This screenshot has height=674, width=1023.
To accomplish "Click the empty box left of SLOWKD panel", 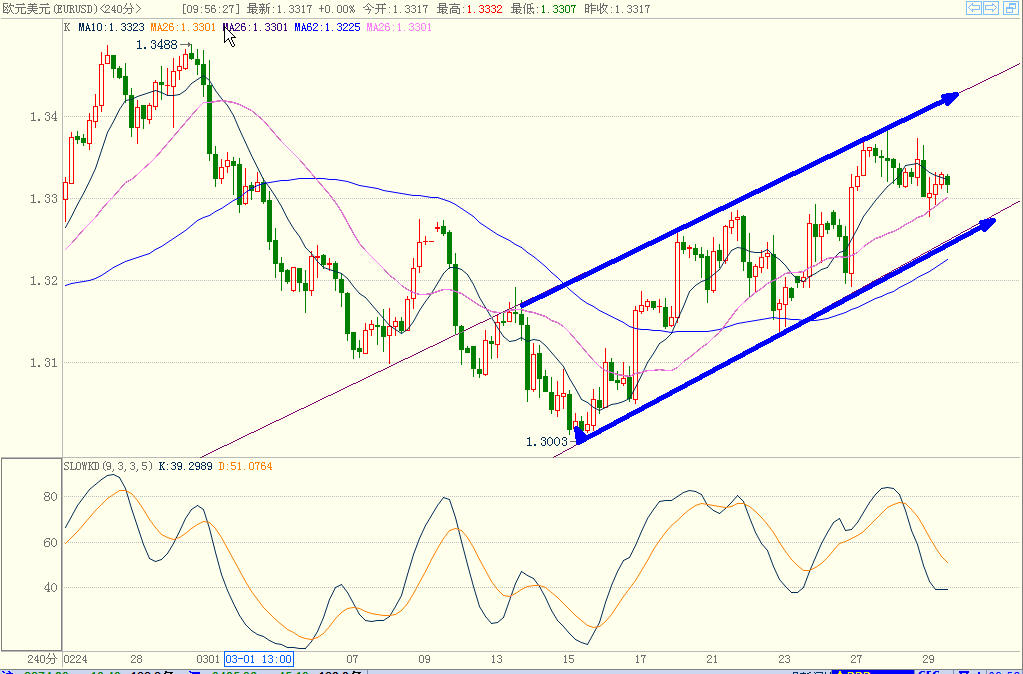I will click(31, 555).
